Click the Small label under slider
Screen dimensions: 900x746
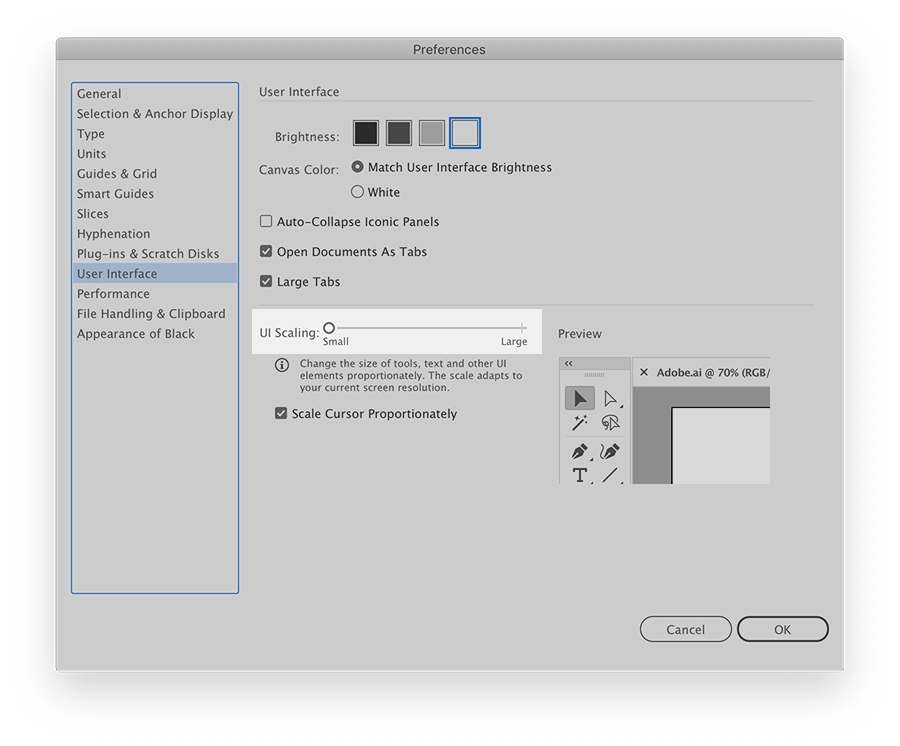(336, 341)
